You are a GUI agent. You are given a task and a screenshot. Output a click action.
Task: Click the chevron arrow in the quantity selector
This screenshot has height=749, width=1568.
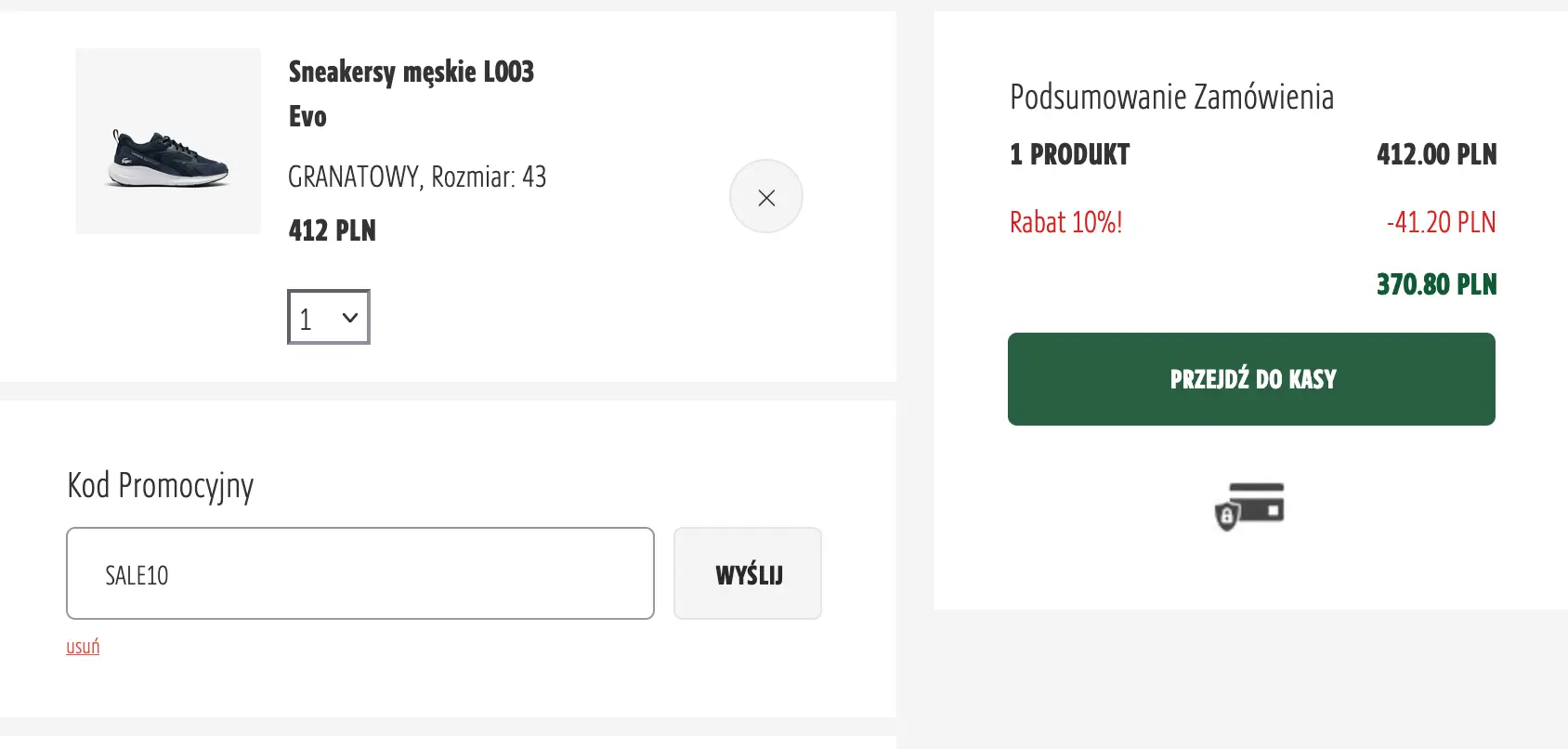[x=350, y=318]
